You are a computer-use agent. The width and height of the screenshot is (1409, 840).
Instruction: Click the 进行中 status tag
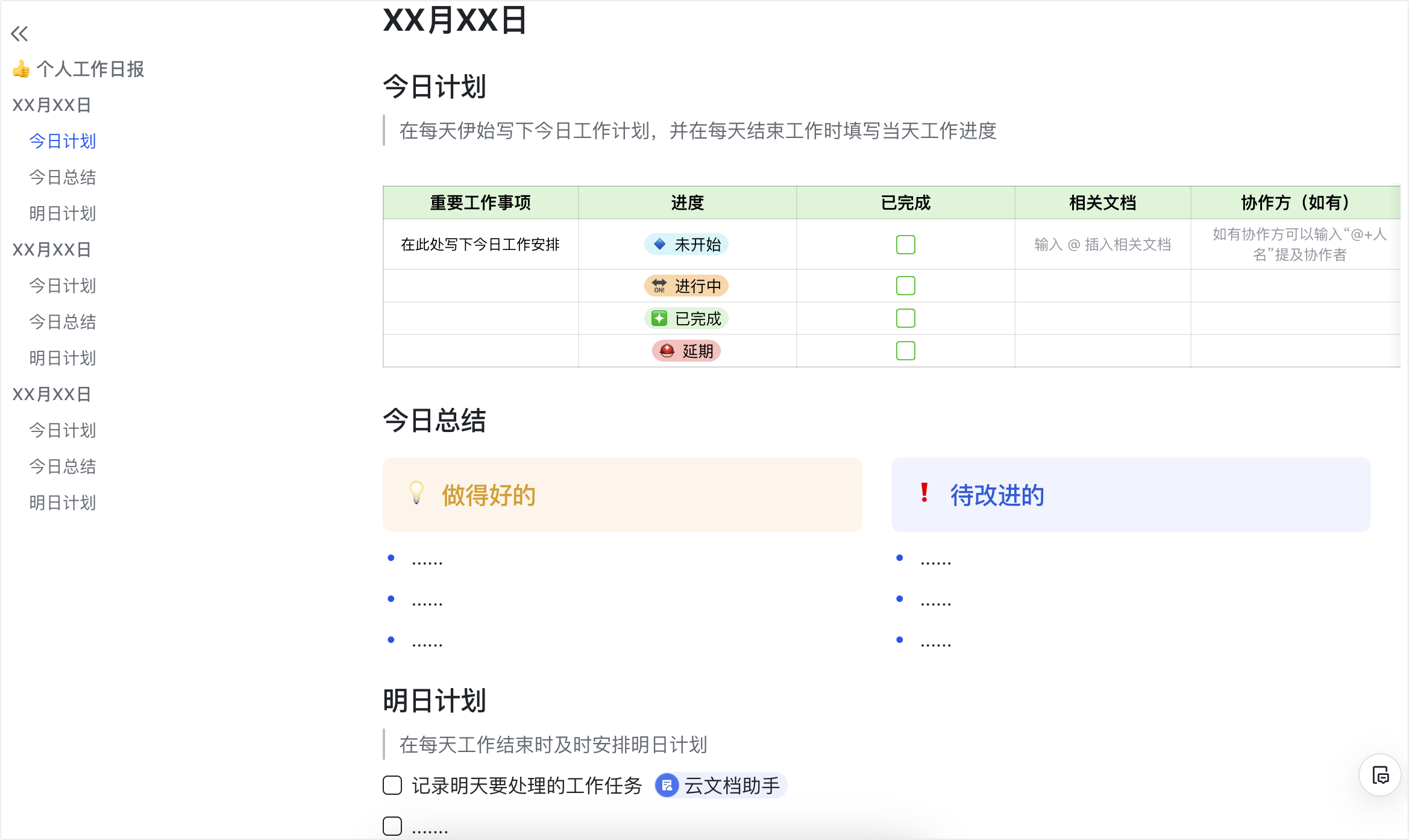pyautogui.click(x=686, y=286)
